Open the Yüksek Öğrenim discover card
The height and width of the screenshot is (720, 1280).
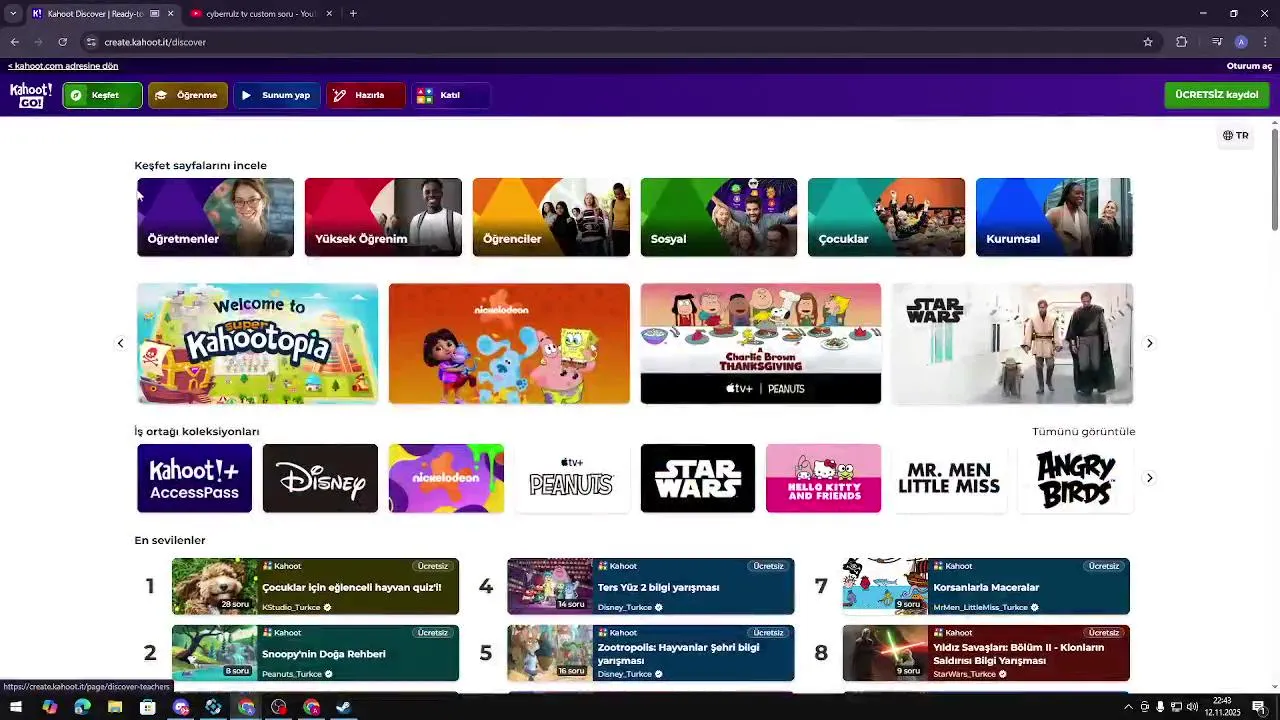point(383,217)
